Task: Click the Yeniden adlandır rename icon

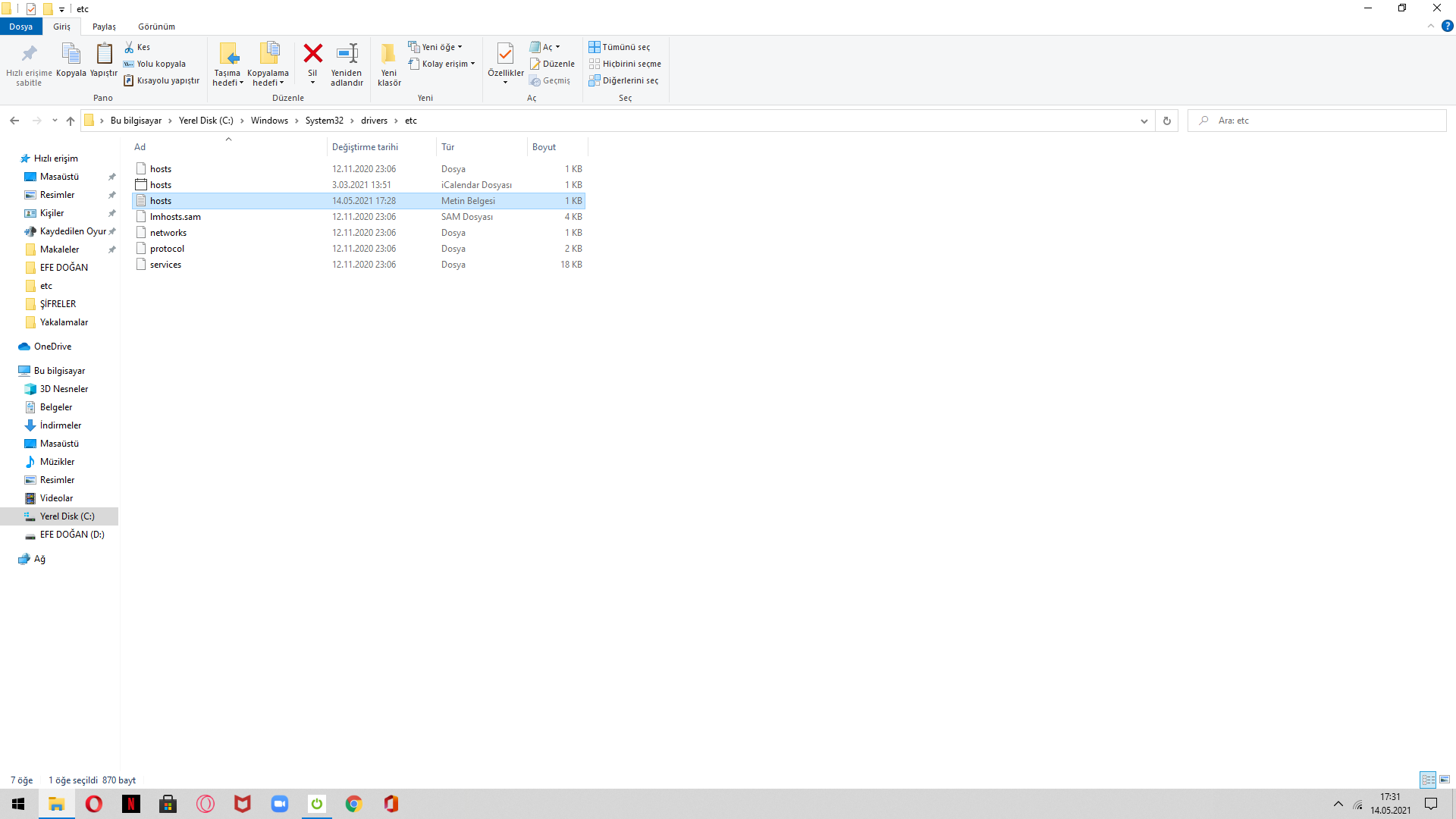Action: coord(347,54)
